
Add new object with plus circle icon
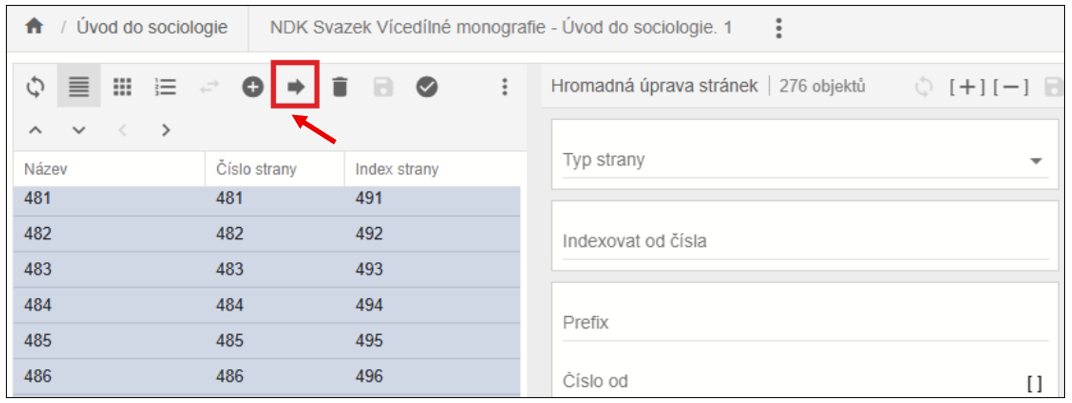pyautogui.click(x=253, y=88)
